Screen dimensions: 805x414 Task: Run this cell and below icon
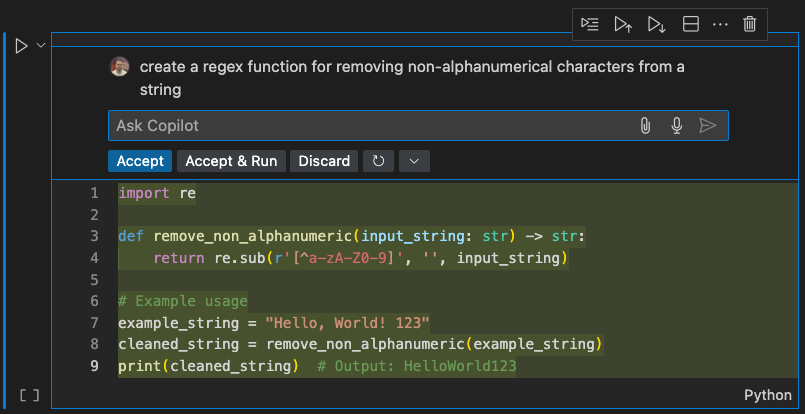click(x=656, y=24)
